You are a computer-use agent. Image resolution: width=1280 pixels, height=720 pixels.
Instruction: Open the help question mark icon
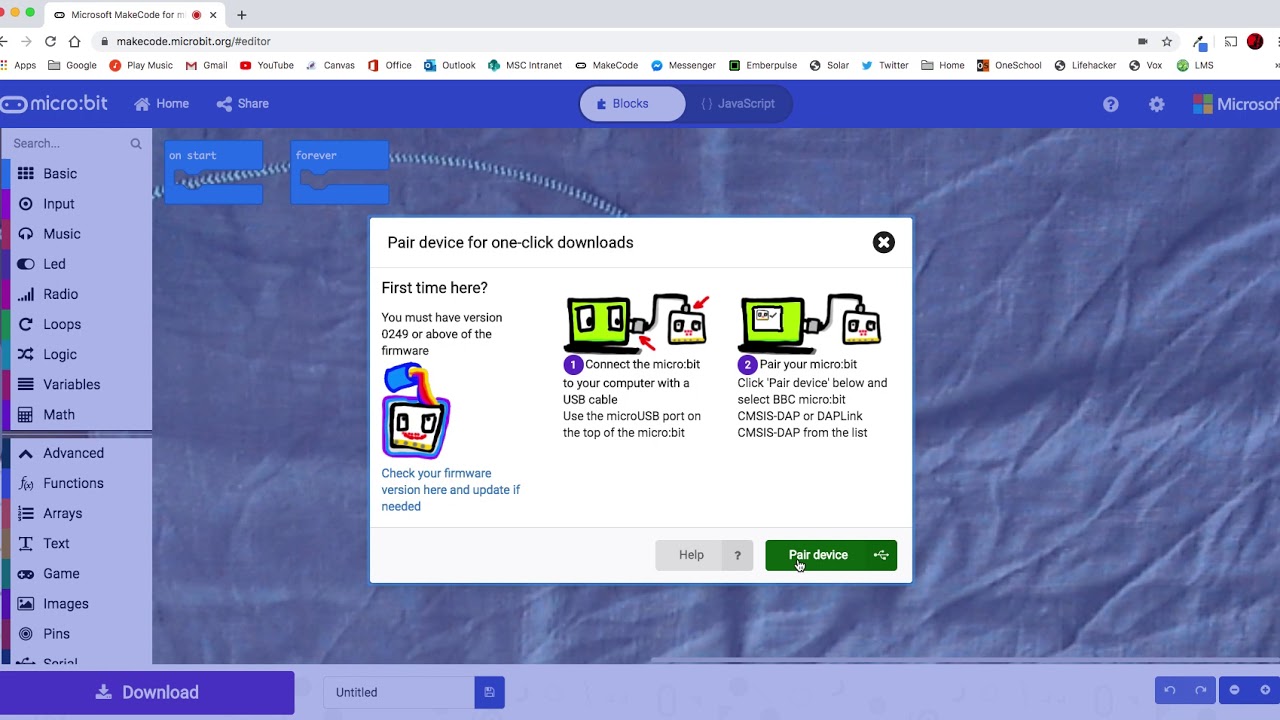1111,104
